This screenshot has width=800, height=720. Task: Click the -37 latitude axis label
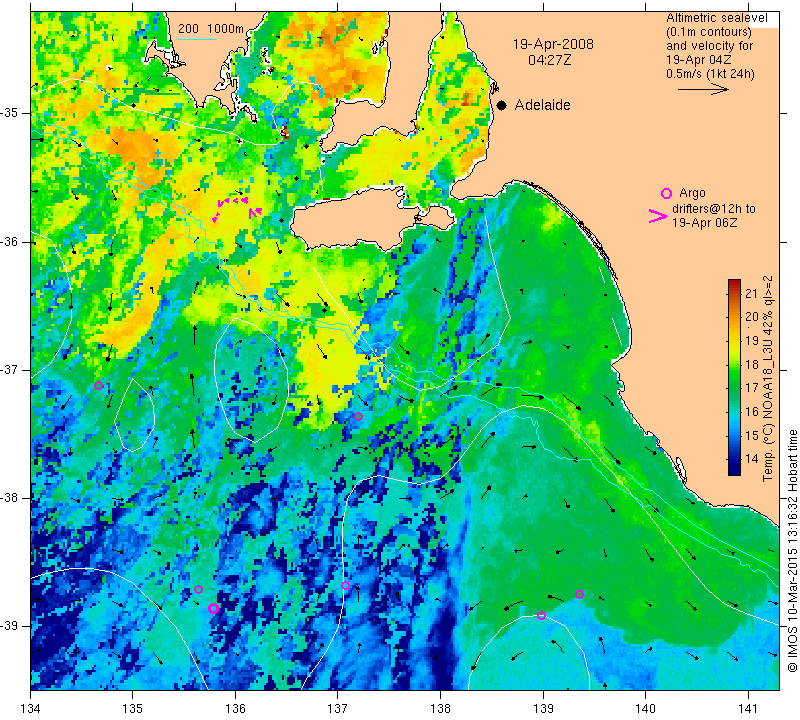(x=9, y=369)
